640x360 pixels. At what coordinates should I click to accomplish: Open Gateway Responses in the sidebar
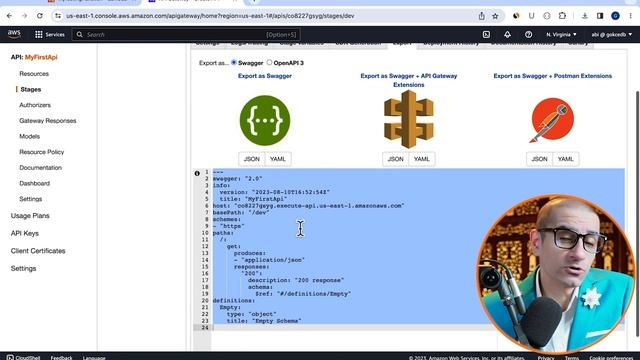48,121
